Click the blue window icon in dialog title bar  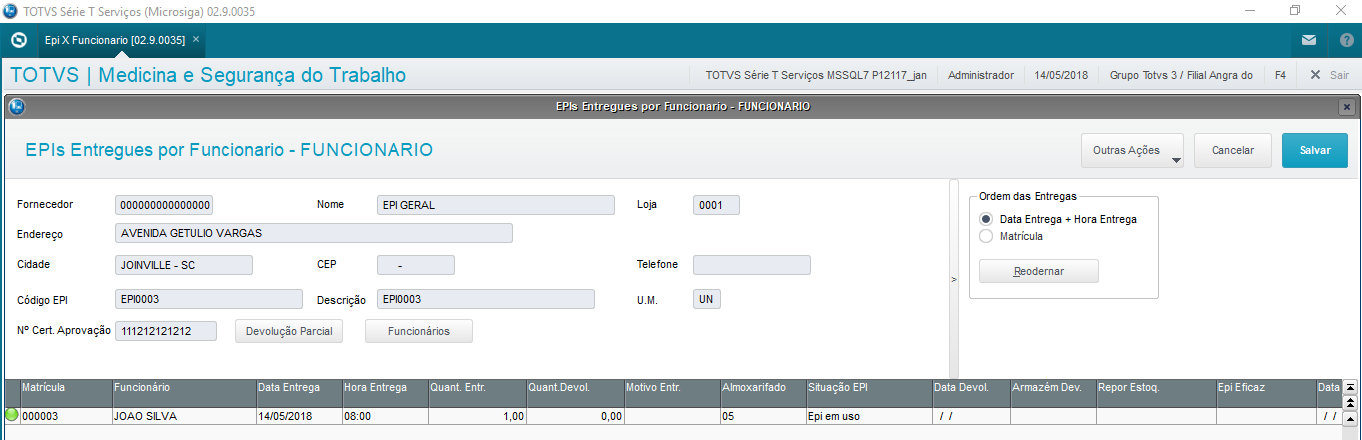tap(16, 106)
